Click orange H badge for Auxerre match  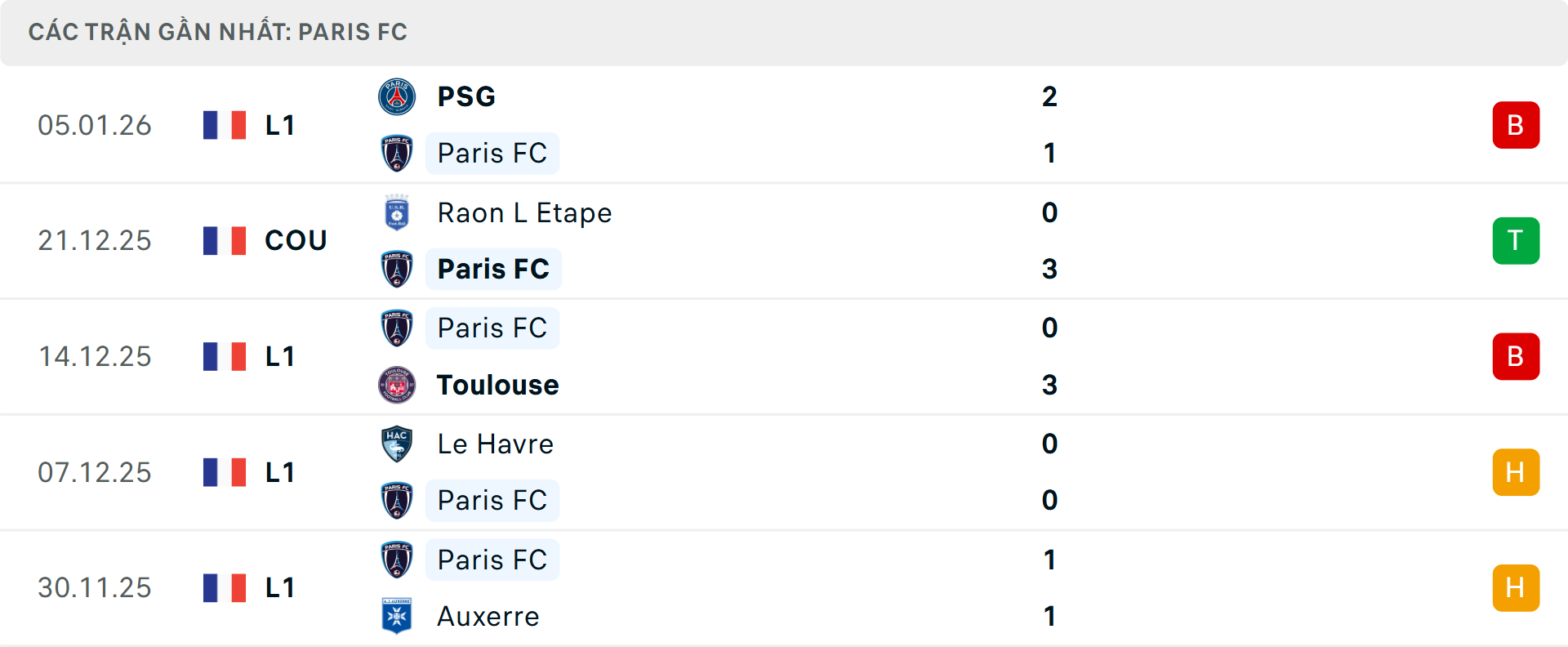tap(1516, 588)
